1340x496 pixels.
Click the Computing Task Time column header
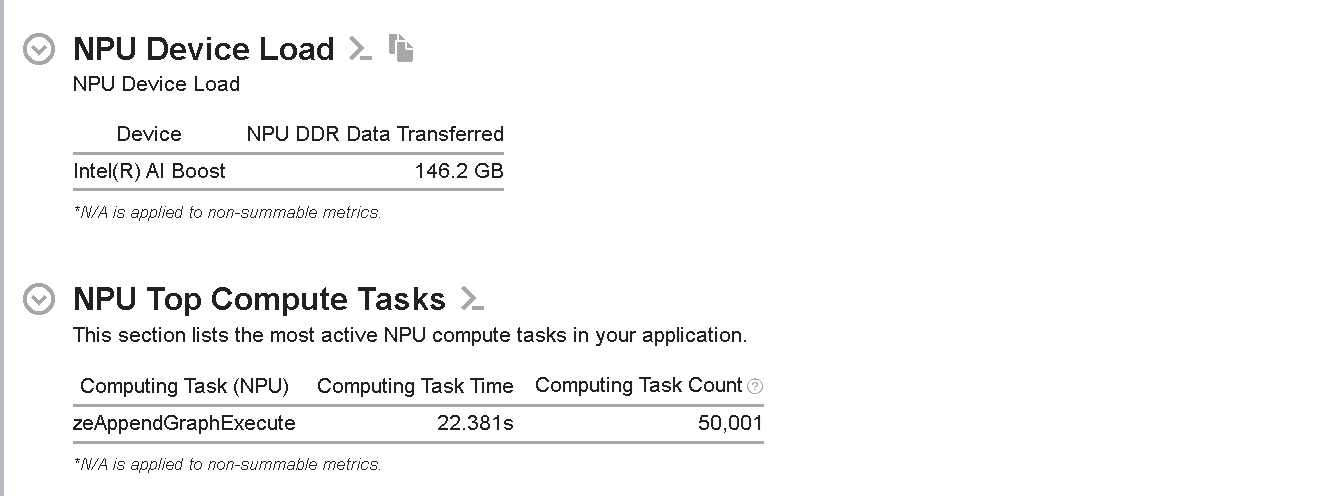click(415, 386)
